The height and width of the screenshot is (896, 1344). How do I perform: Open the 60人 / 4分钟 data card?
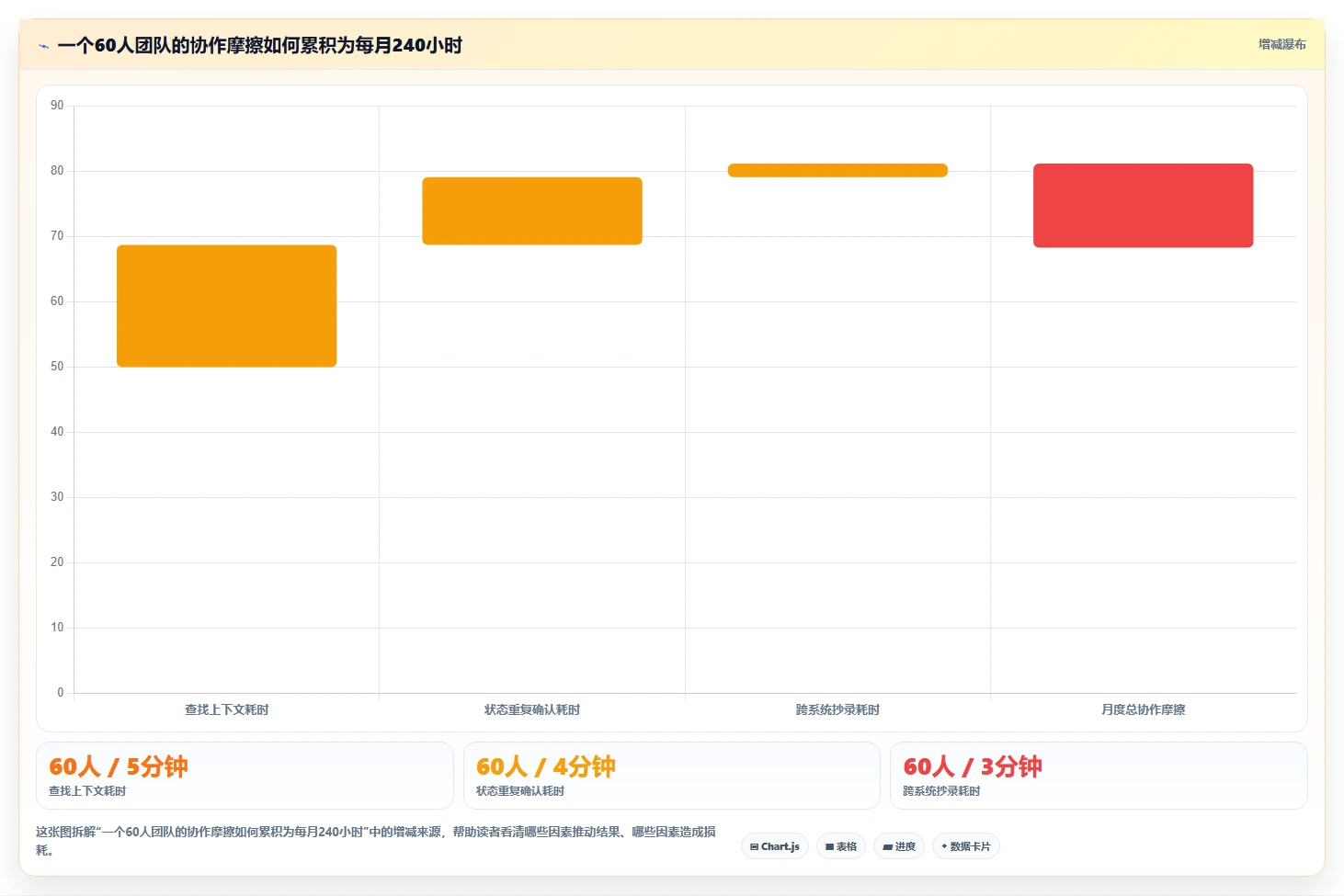tap(672, 776)
